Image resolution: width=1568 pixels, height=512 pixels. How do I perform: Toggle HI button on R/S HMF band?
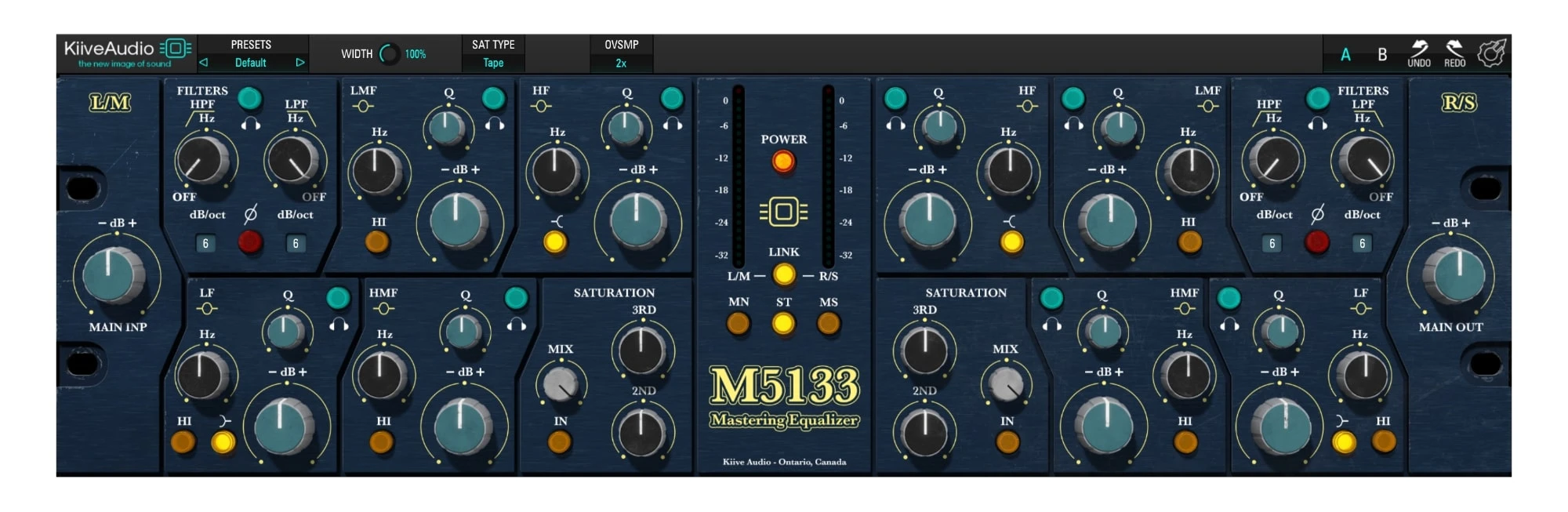pos(1185,442)
